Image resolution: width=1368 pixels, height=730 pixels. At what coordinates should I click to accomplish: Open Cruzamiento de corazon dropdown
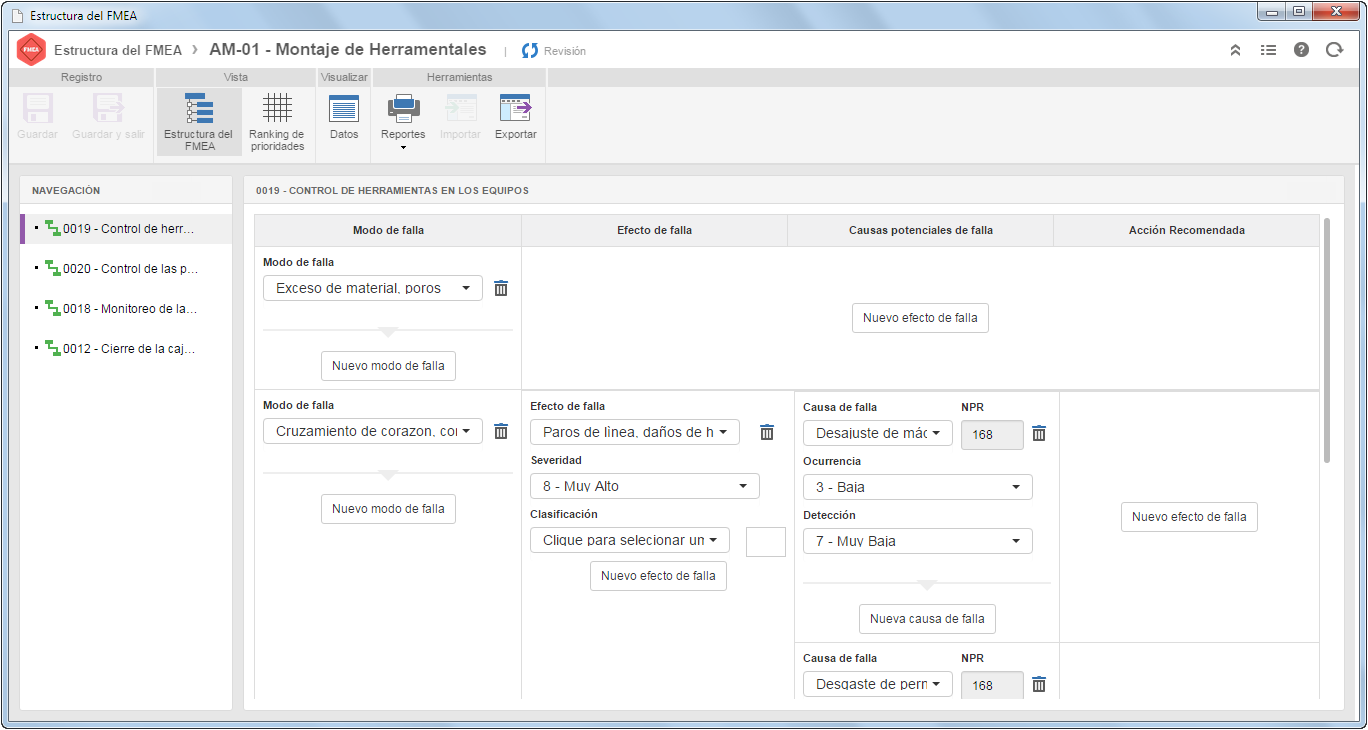(373, 431)
